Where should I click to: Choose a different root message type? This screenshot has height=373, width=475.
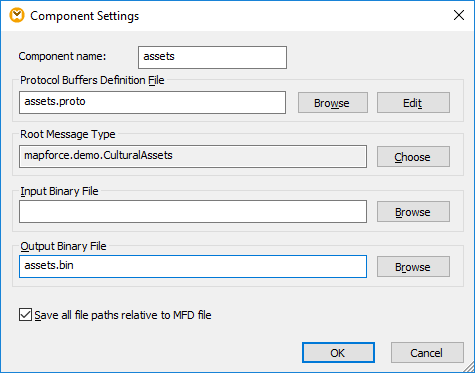pyautogui.click(x=413, y=156)
